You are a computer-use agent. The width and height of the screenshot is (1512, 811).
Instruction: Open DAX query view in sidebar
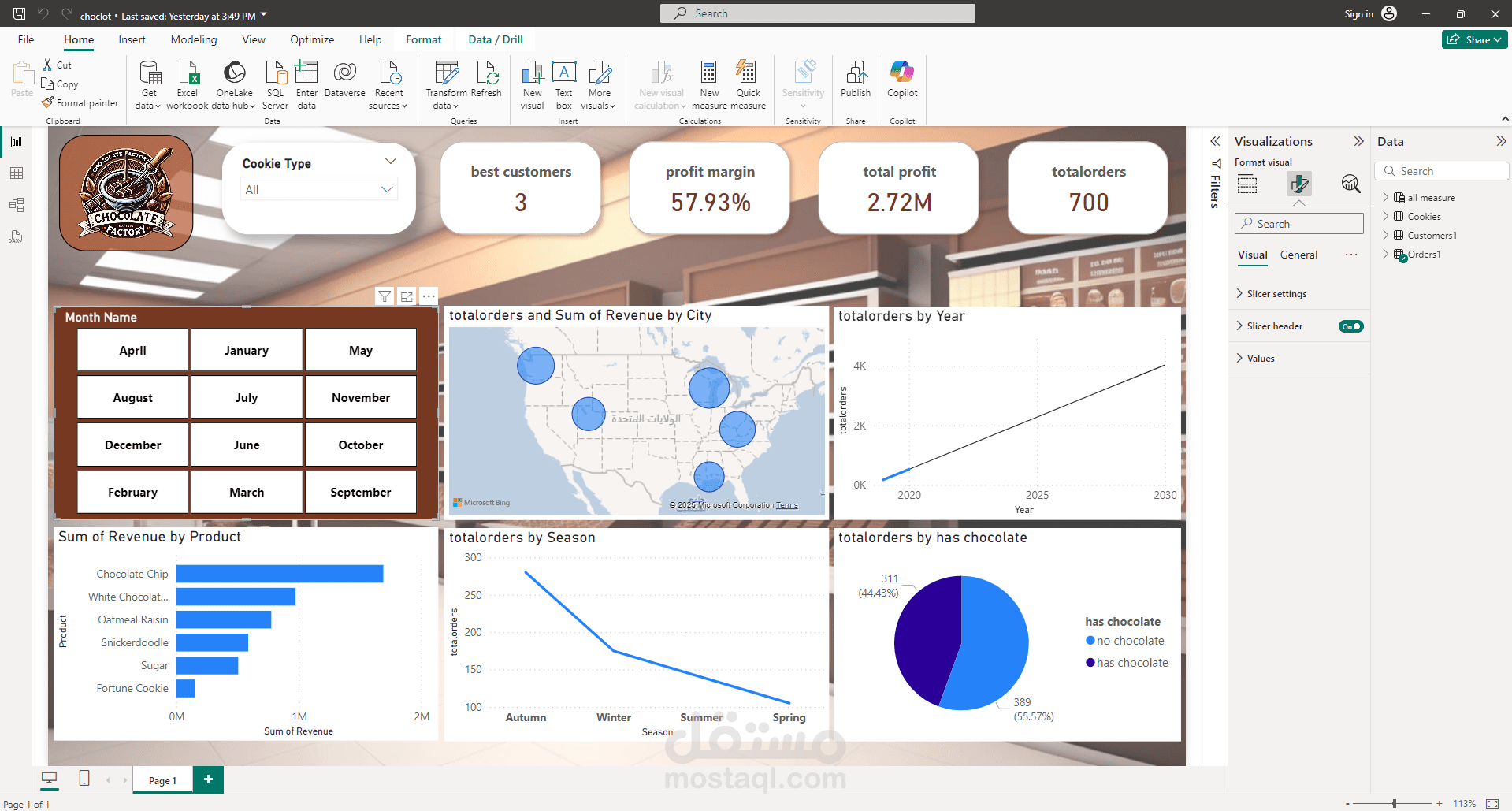(16, 236)
